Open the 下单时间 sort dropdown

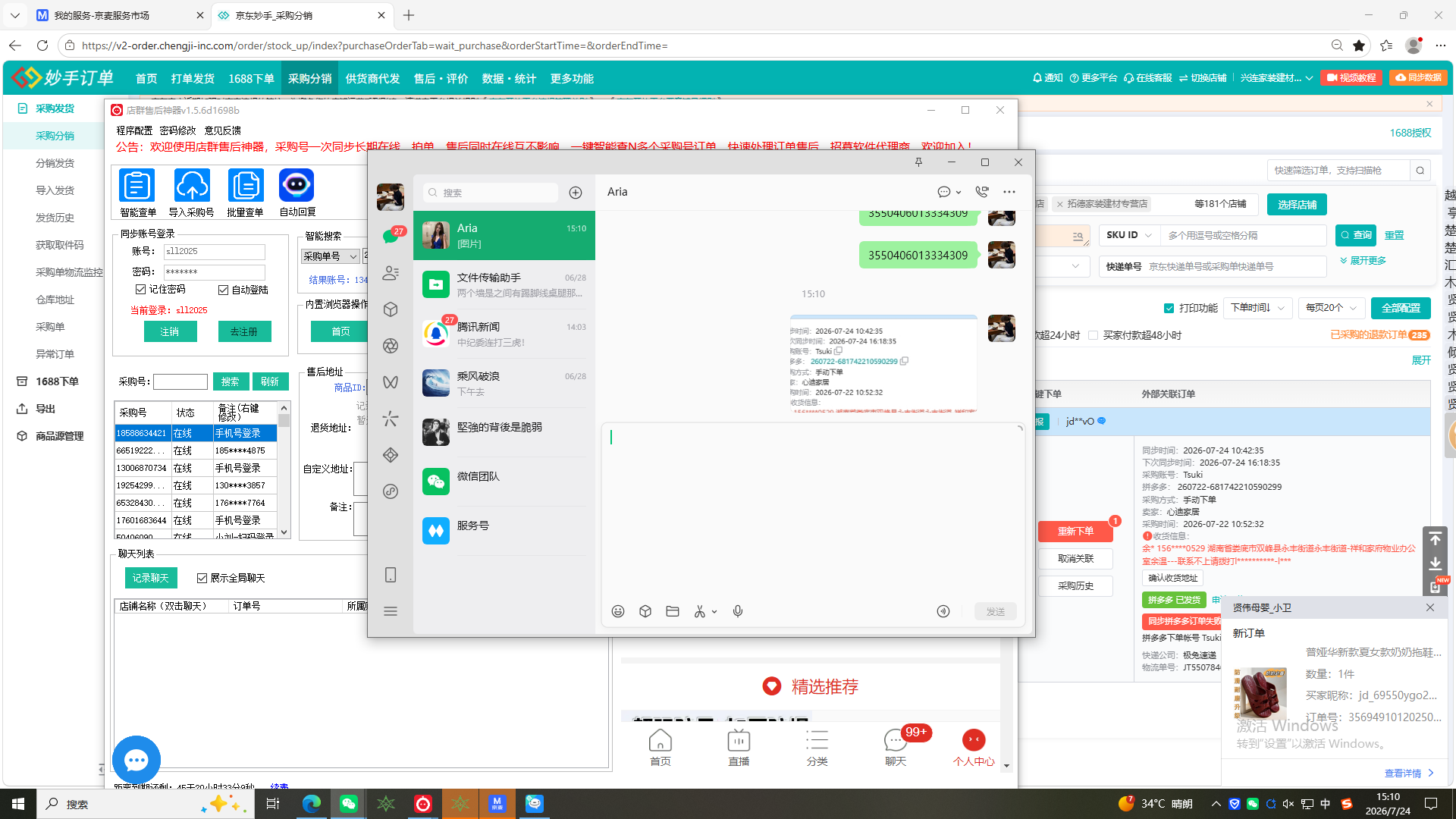(1258, 308)
